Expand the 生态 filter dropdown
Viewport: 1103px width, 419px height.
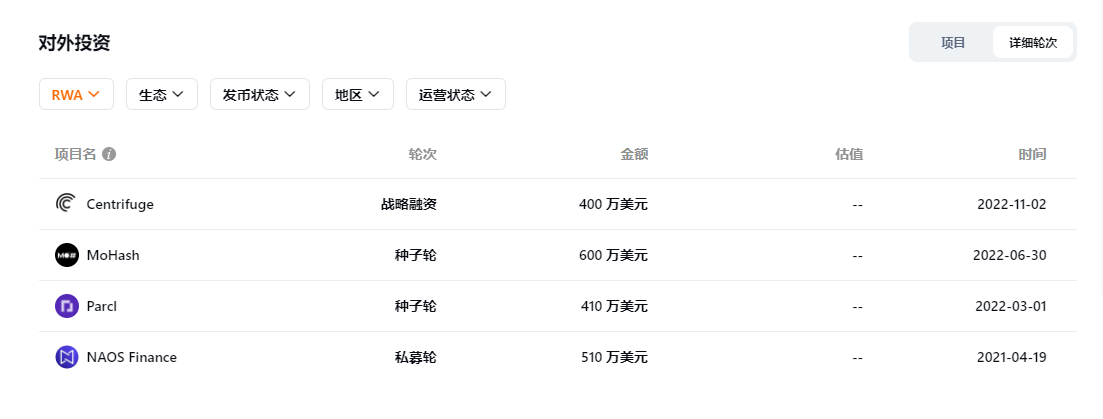click(x=161, y=95)
